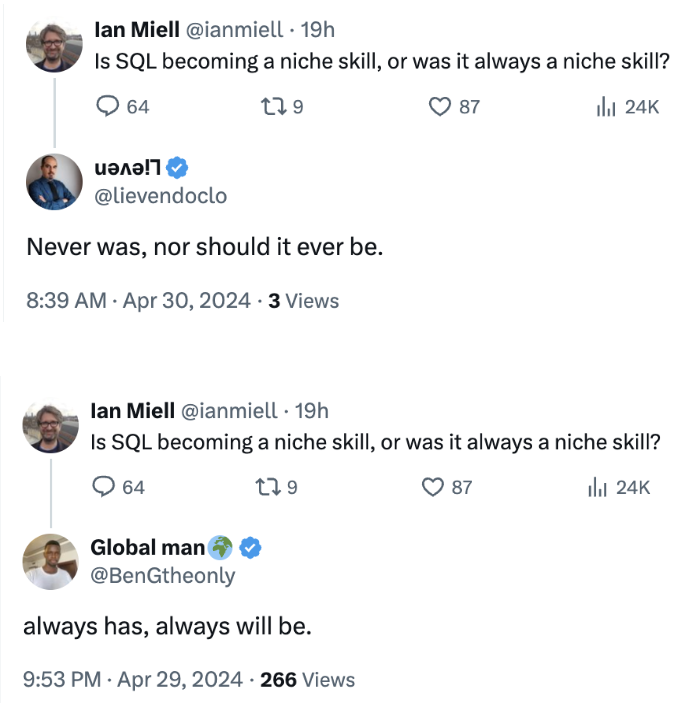Screen dimensions: 684x703
Task: Click reply icon on top Ian Miell tweet
Action: [x=108, y=106]
